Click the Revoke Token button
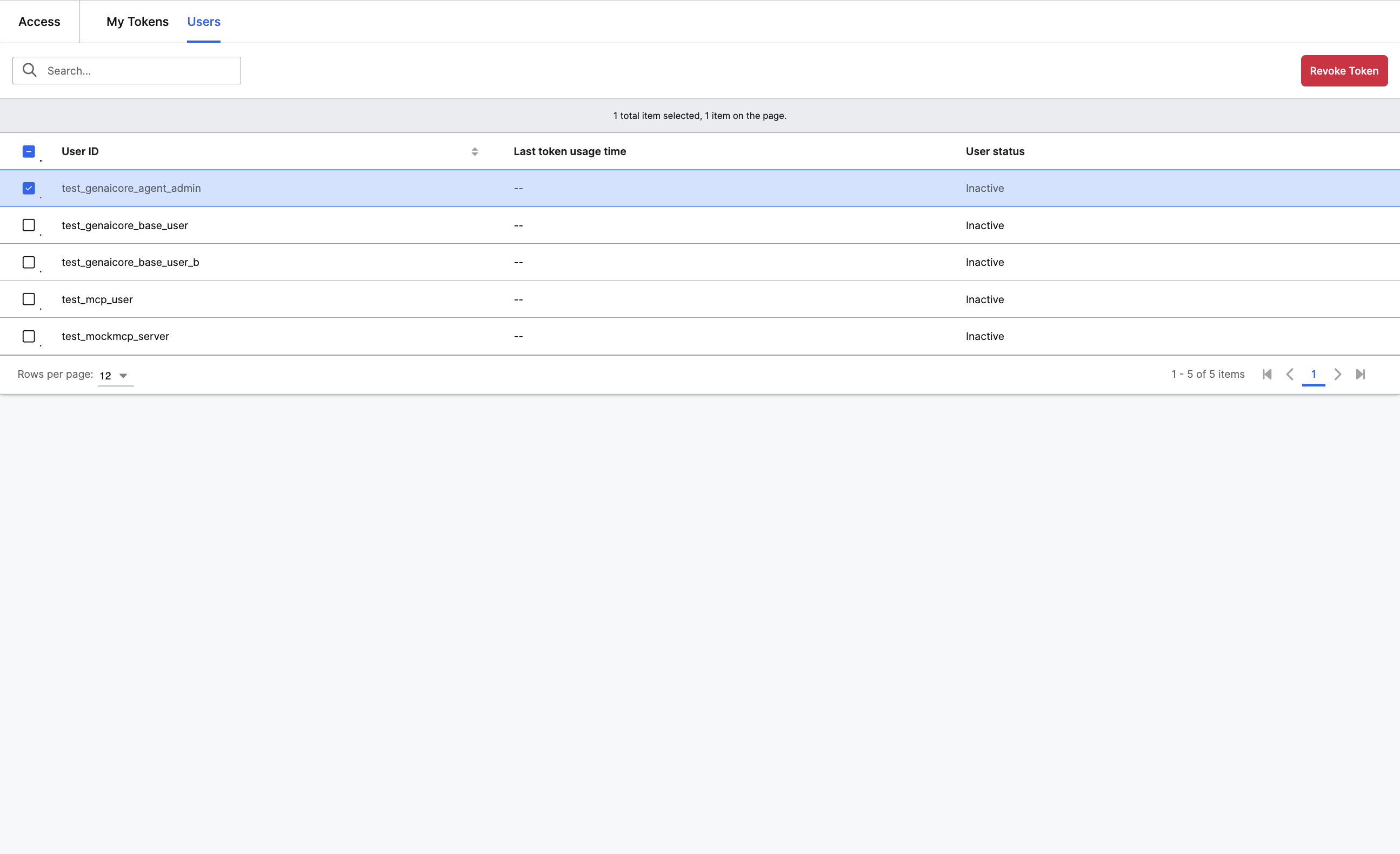 tap(1344, 70)
